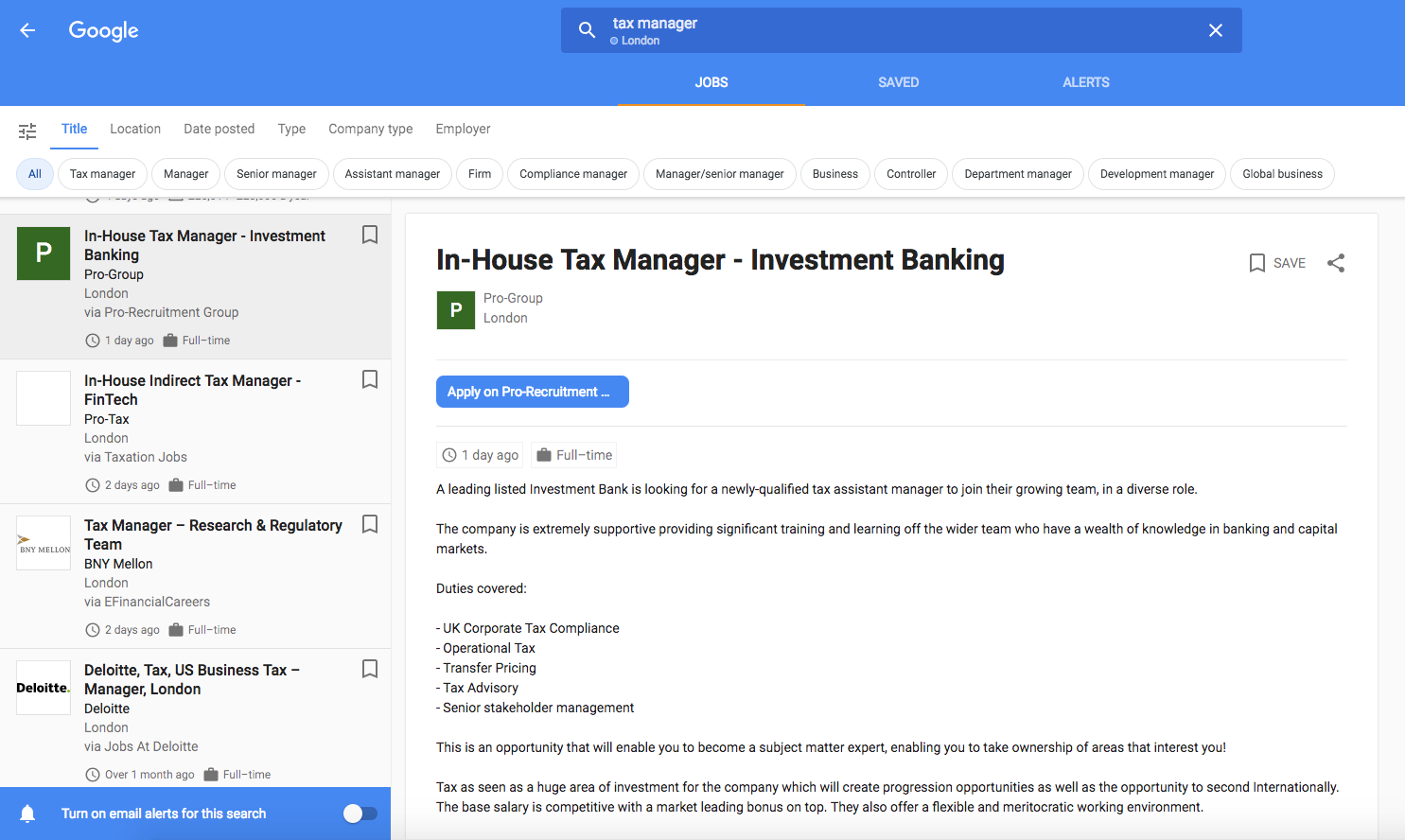Filter by Compliance manager chip

pyautogui.click(x=573, y=174)
